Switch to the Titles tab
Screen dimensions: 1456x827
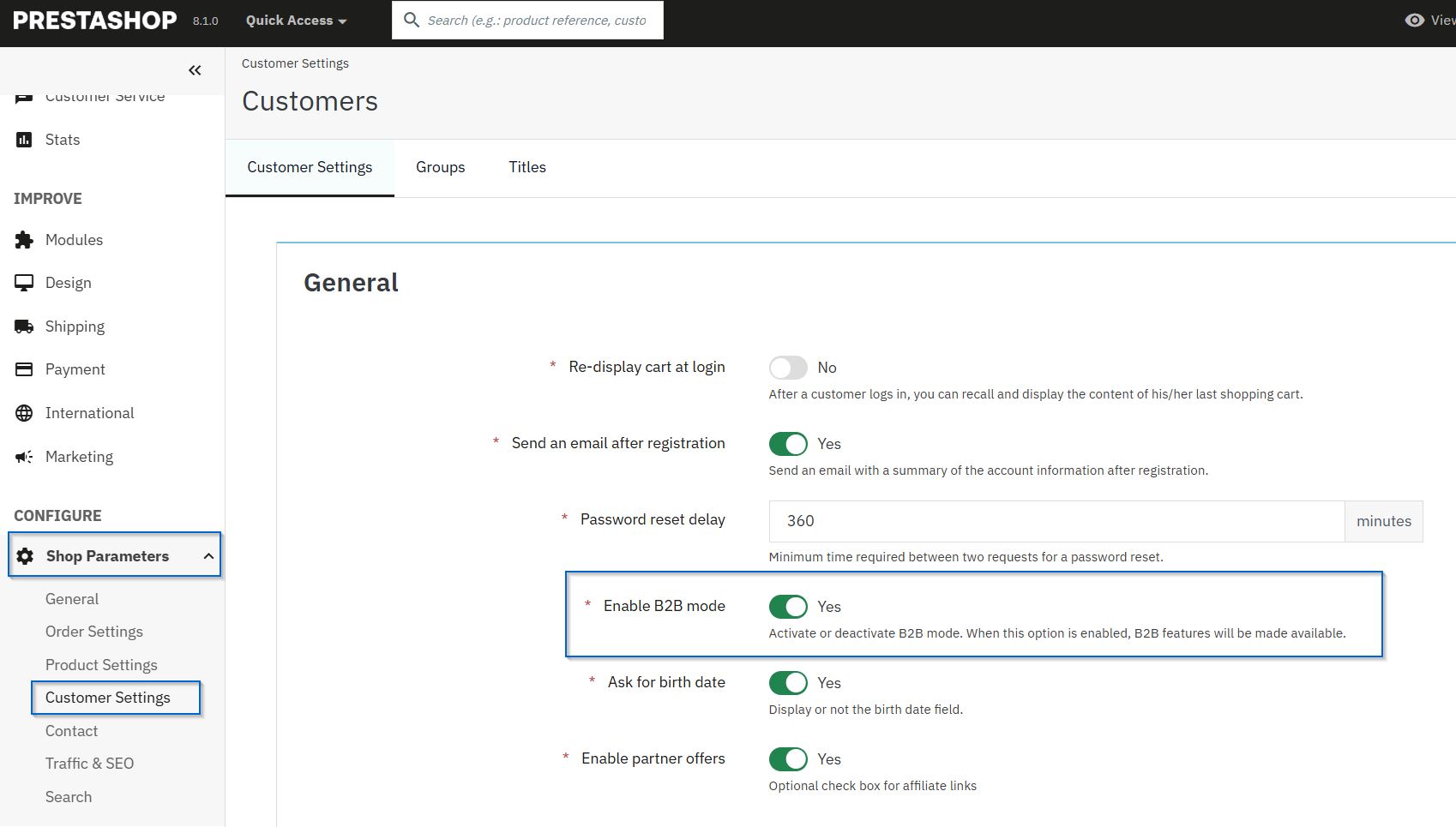527,167
